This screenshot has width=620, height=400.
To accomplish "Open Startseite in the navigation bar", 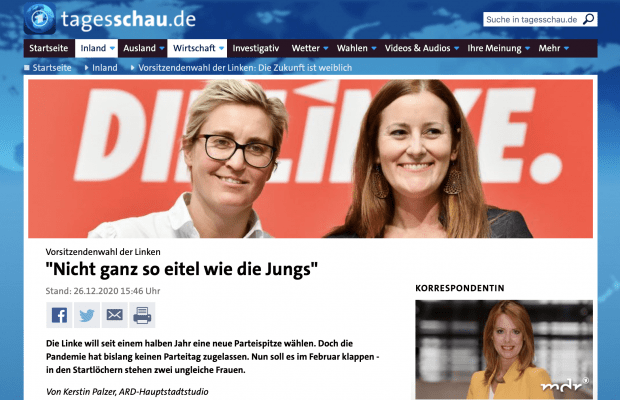I will tap(49, 48).
